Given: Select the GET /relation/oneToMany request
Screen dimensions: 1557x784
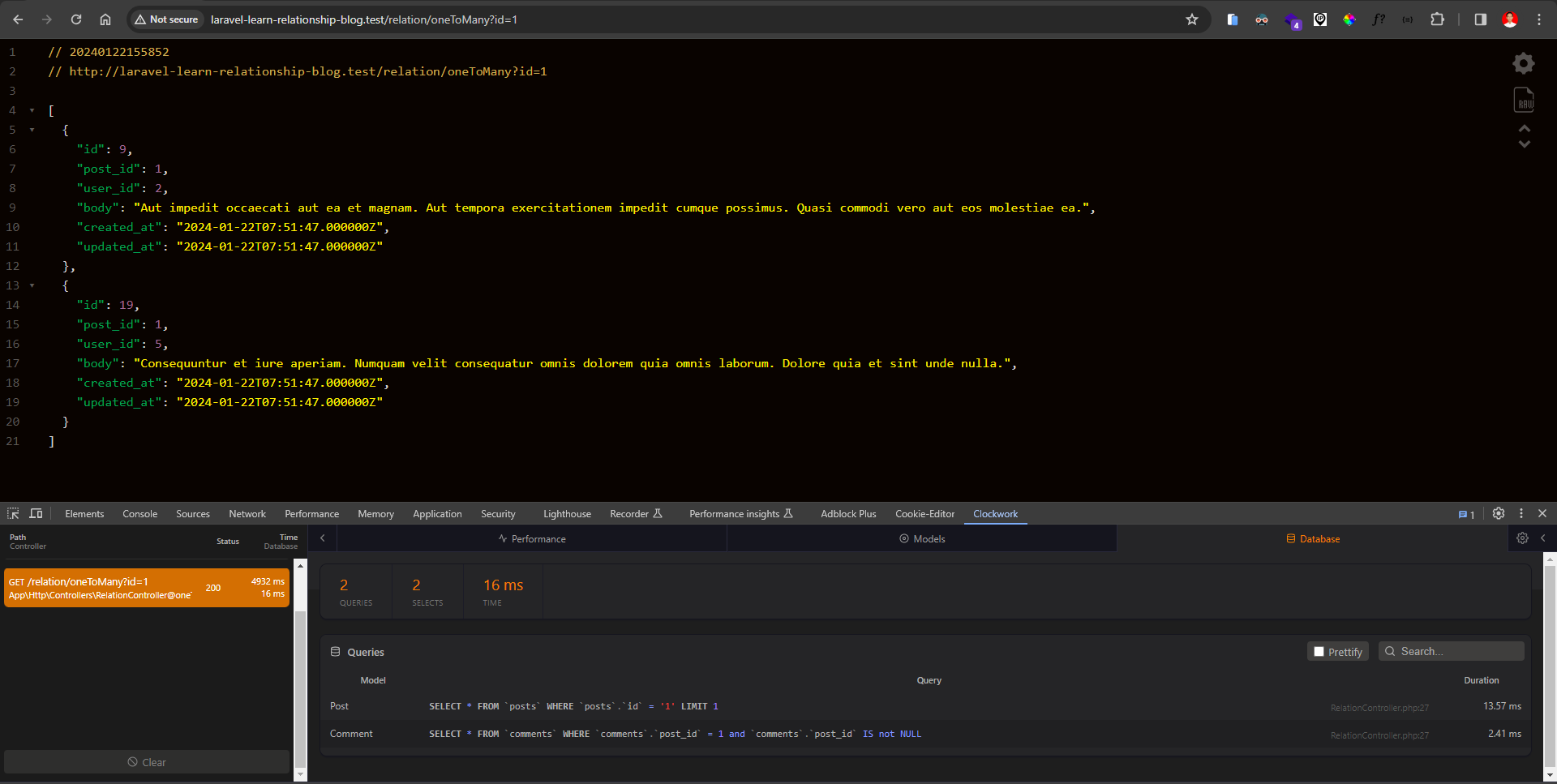Looking at the screenshot, I should point(147,588).
